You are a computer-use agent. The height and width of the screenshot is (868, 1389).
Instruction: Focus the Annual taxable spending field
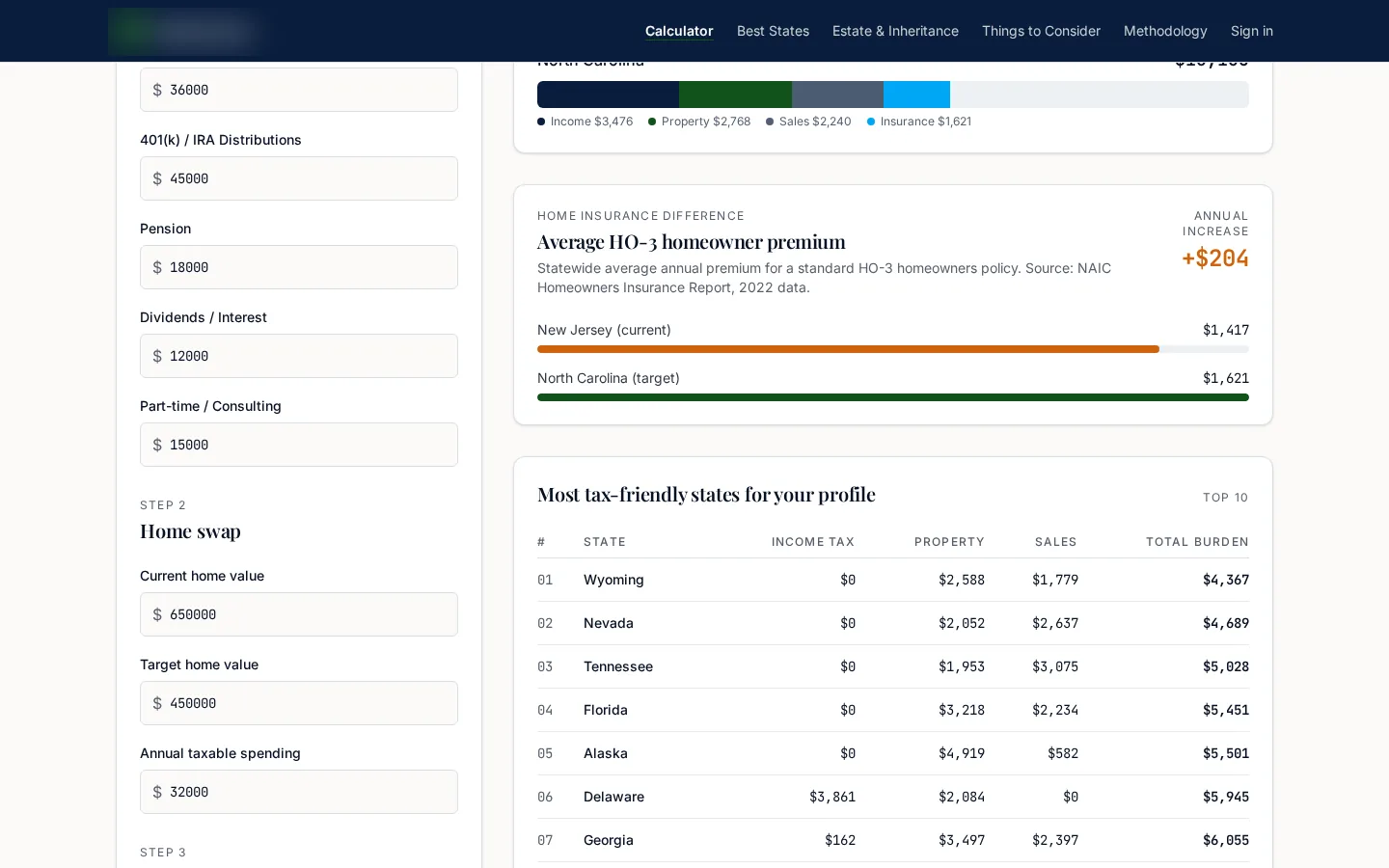coord(299,792)
